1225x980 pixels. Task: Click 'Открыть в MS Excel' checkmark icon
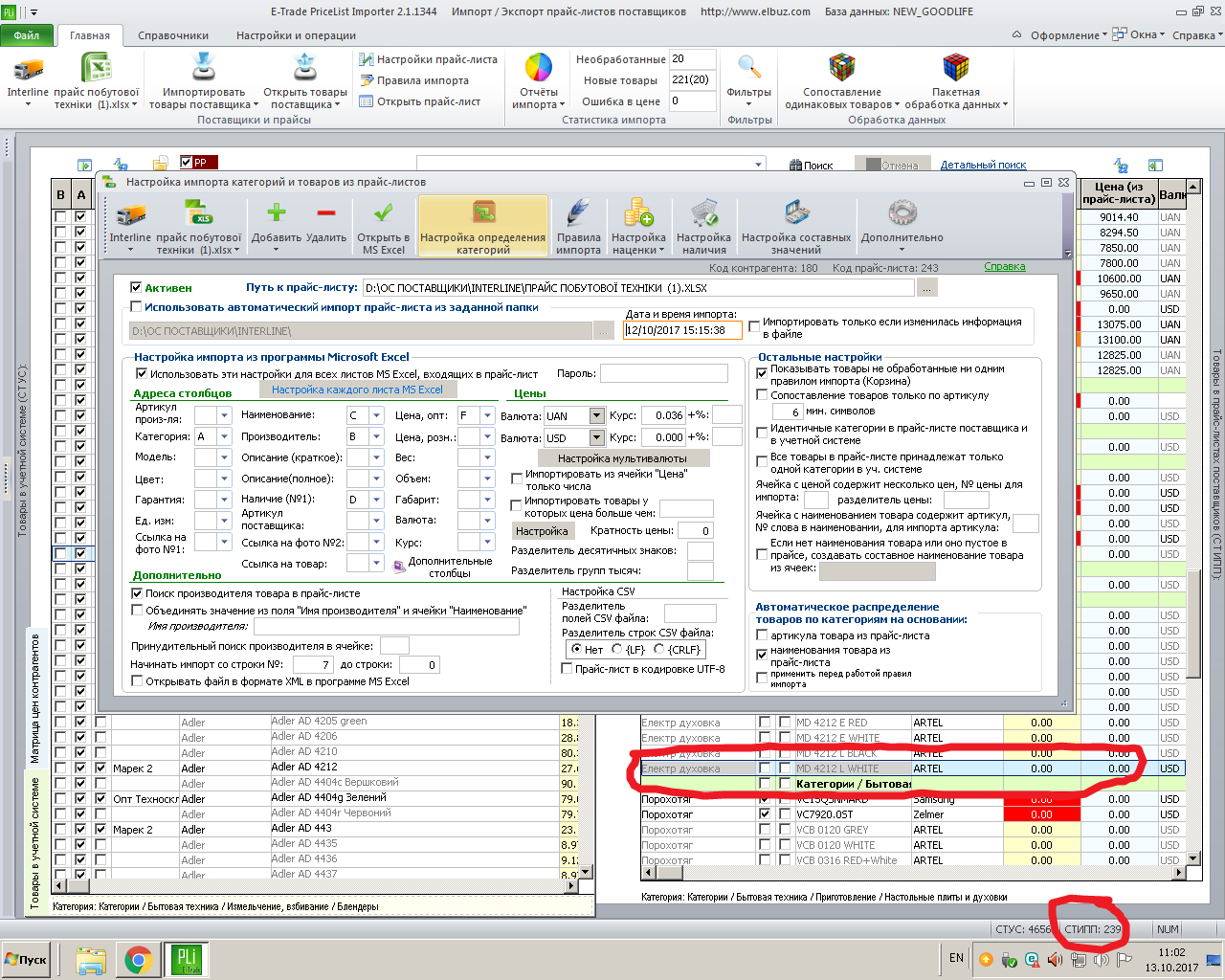coord(383,212)
